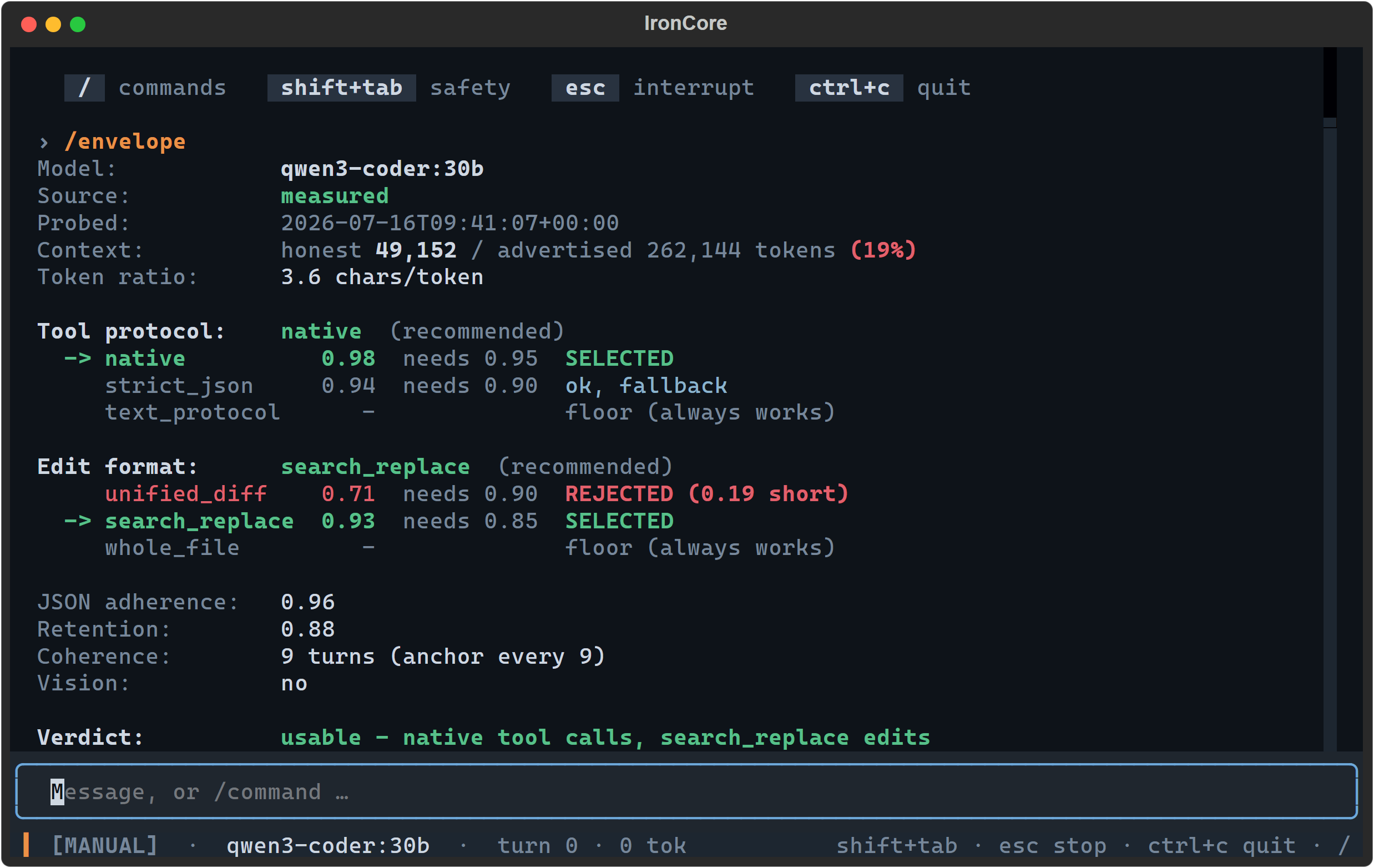The image size is (1374, 868).
Task: Click "esc stop" hint in status bar
Action: (1053, 846)
